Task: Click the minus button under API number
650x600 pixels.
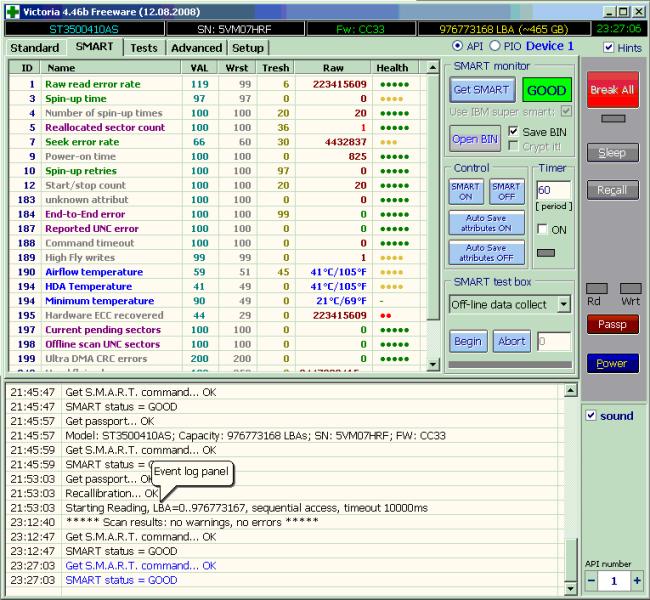Action: [x=591, y=580]
